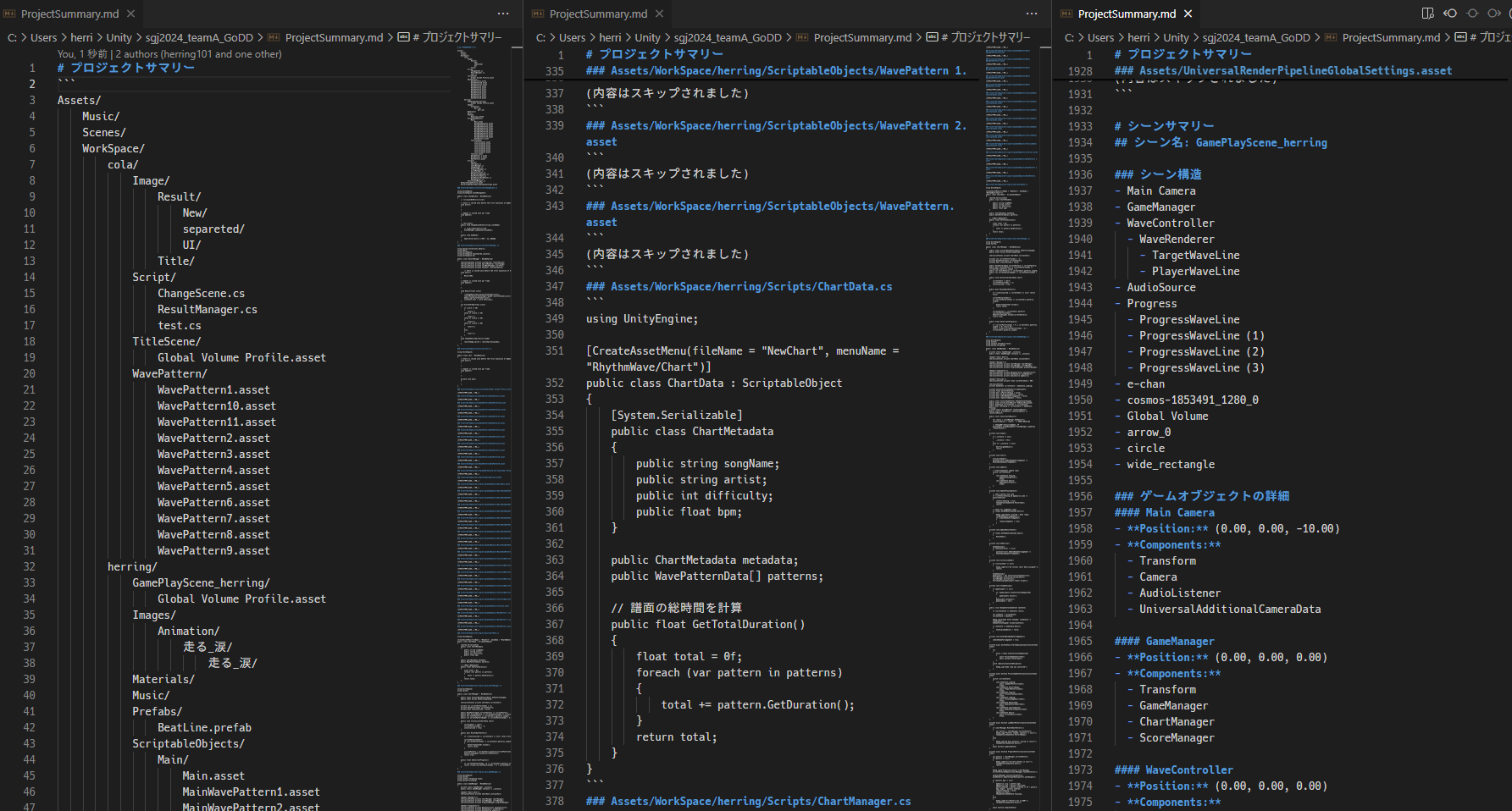Viewport: 1512px width, 811px height.
Task: Click on 'wide_rectangle' list item
Action: 1171,464
